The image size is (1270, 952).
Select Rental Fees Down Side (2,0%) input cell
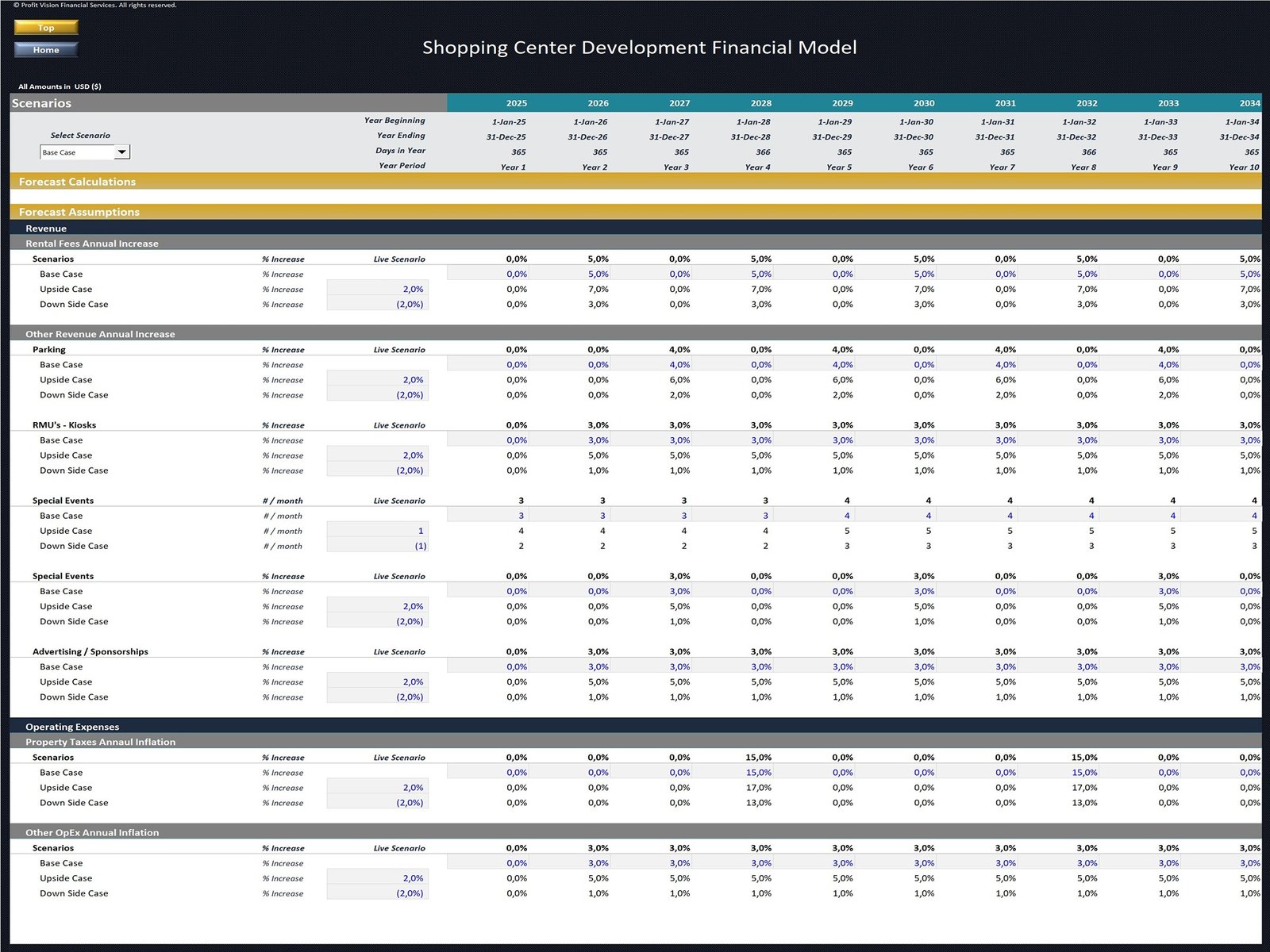(378, 305)
